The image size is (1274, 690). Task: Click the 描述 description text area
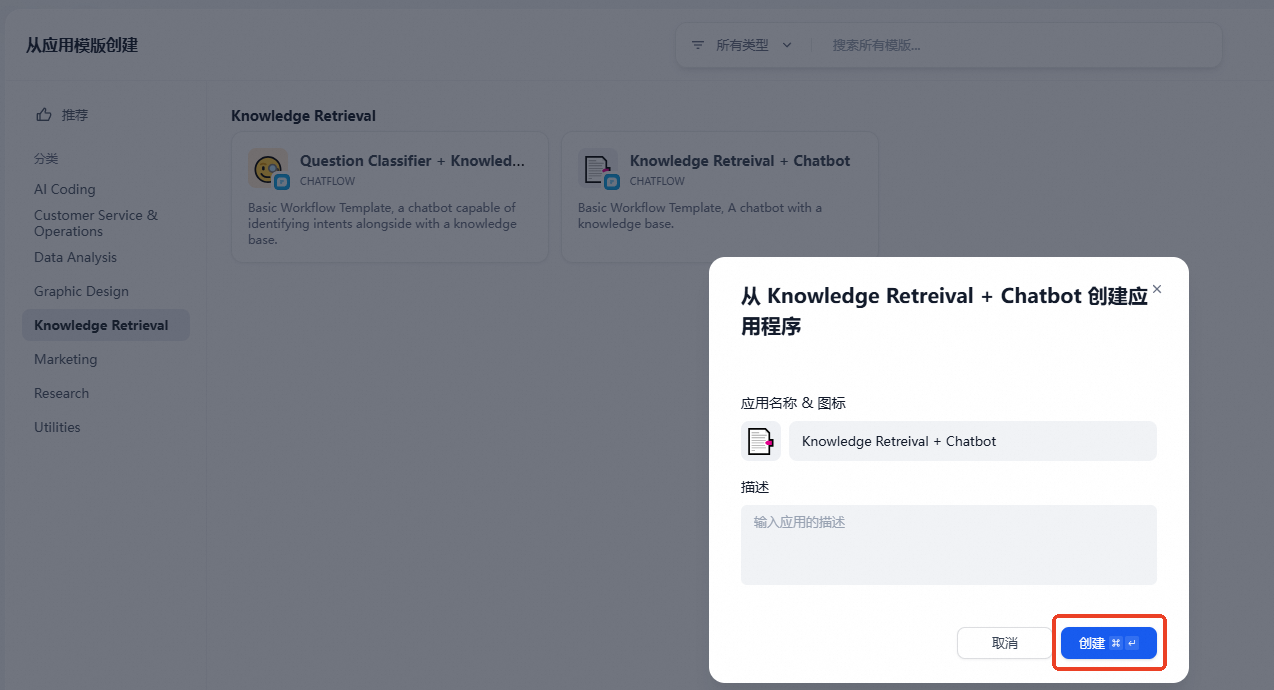coord(948,545)
